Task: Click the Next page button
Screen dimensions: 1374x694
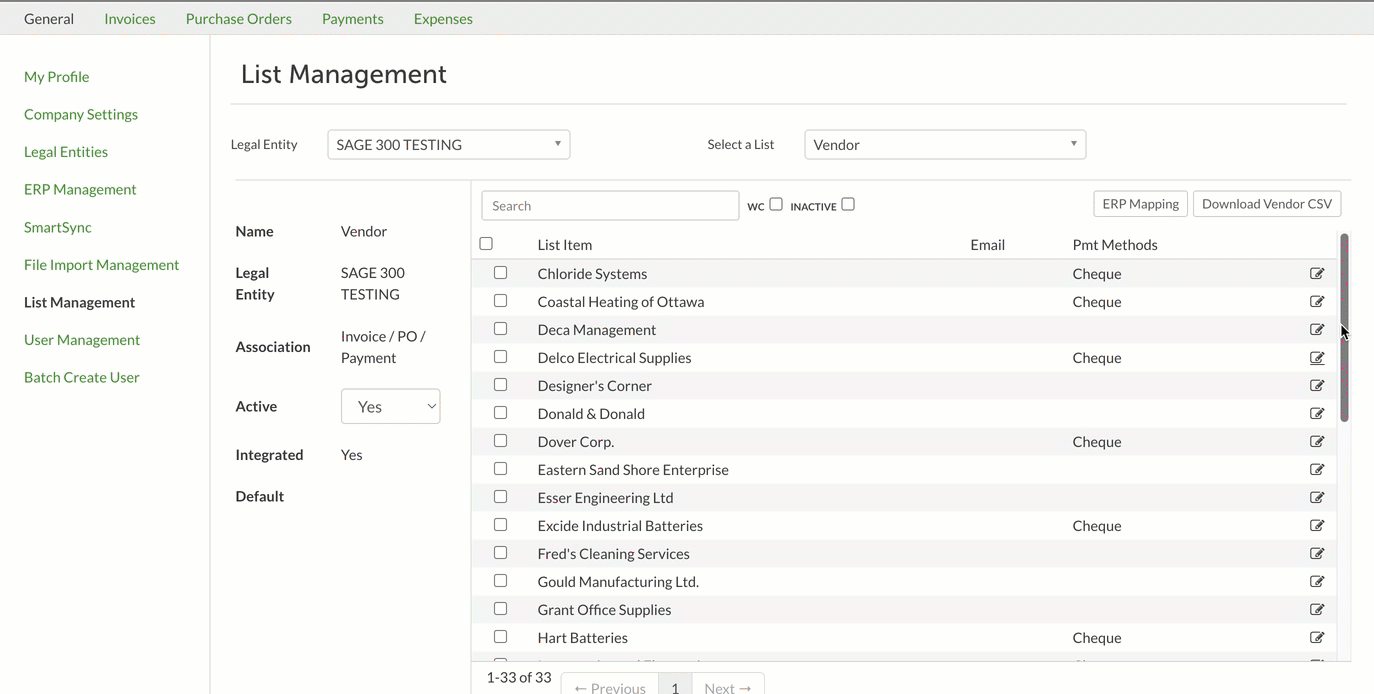Action: click(x=728, y=684)
